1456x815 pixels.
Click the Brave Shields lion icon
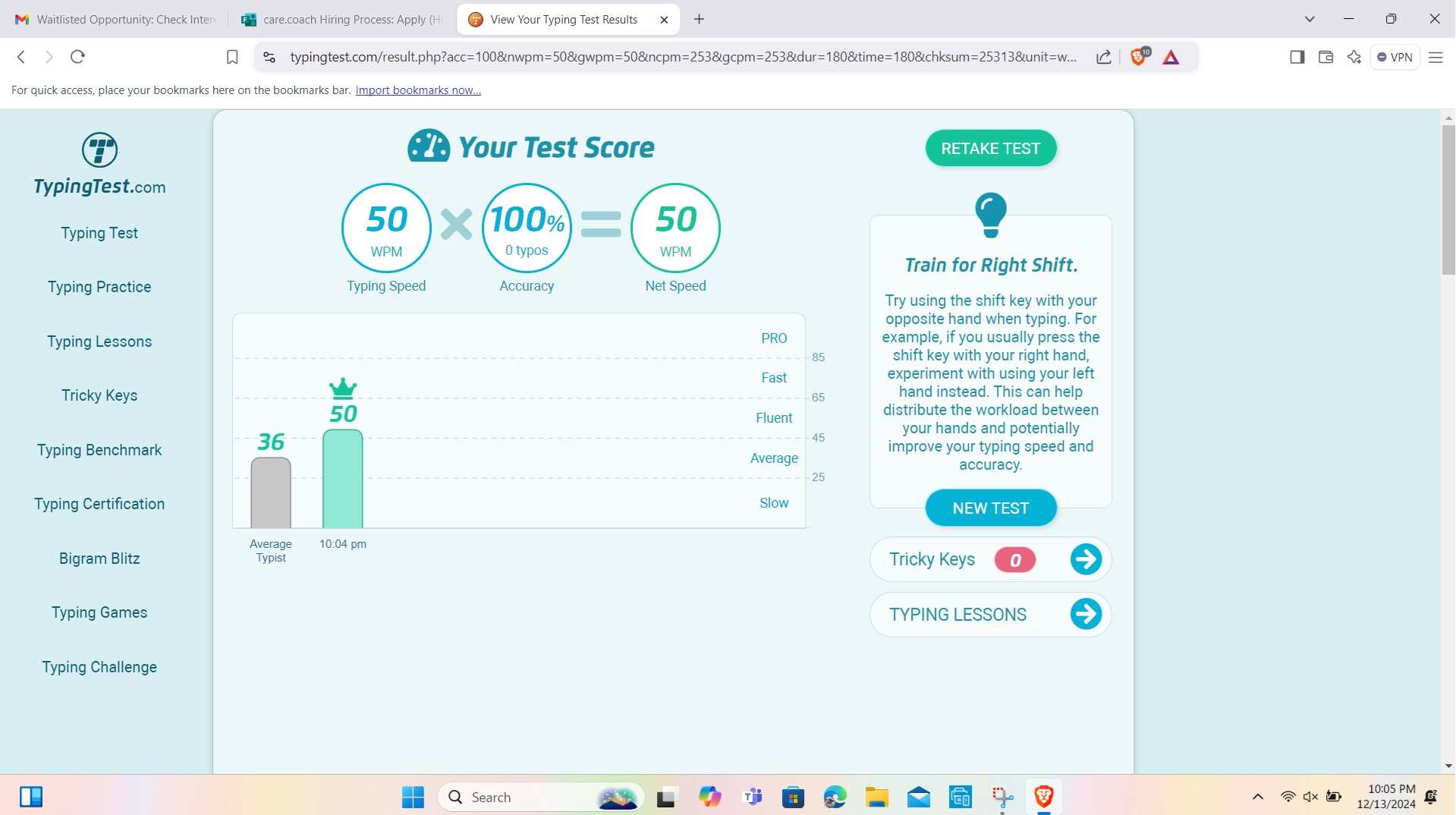coord(1138,57)
